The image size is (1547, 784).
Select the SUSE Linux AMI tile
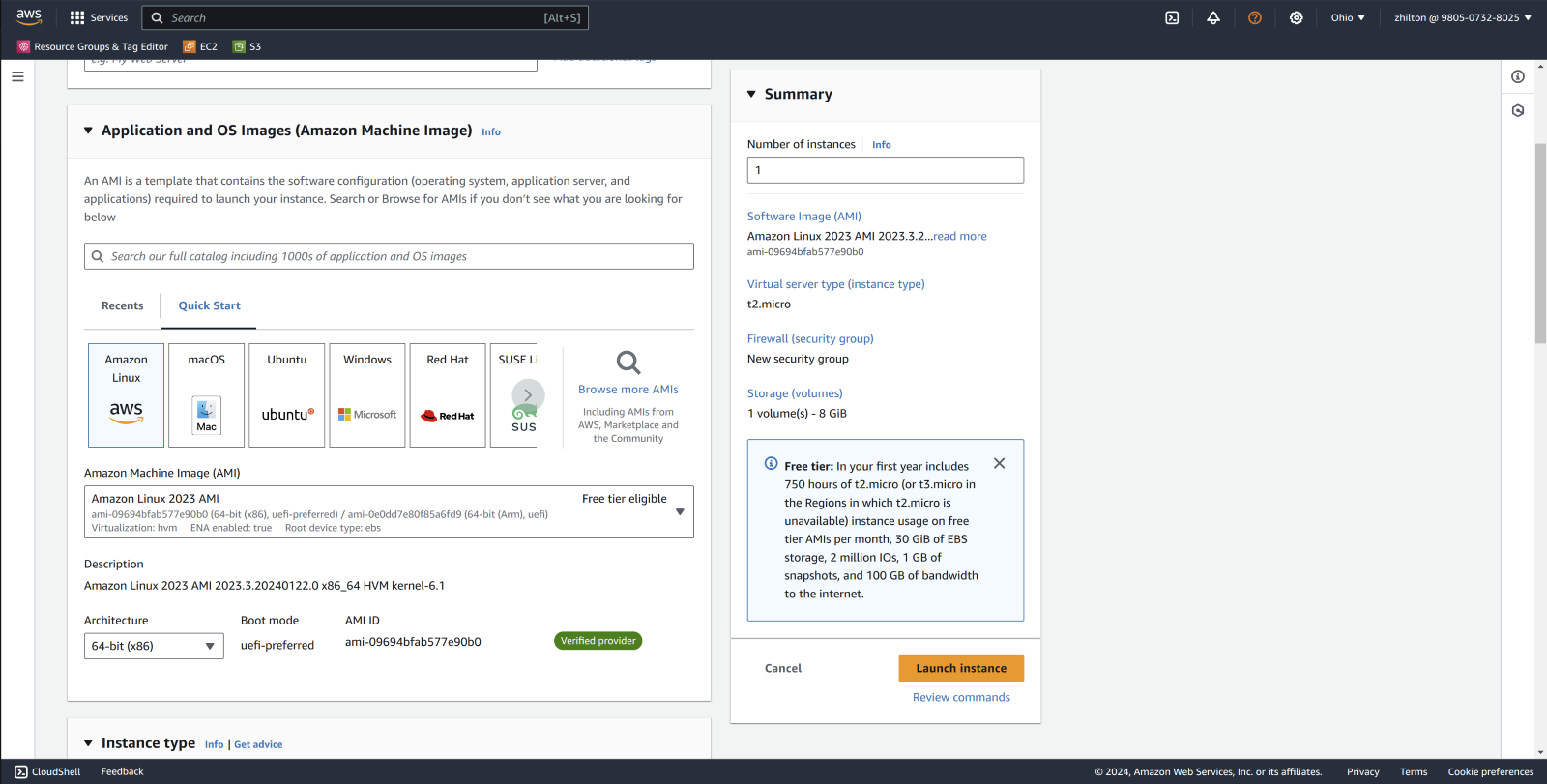(x=513, y=395)
